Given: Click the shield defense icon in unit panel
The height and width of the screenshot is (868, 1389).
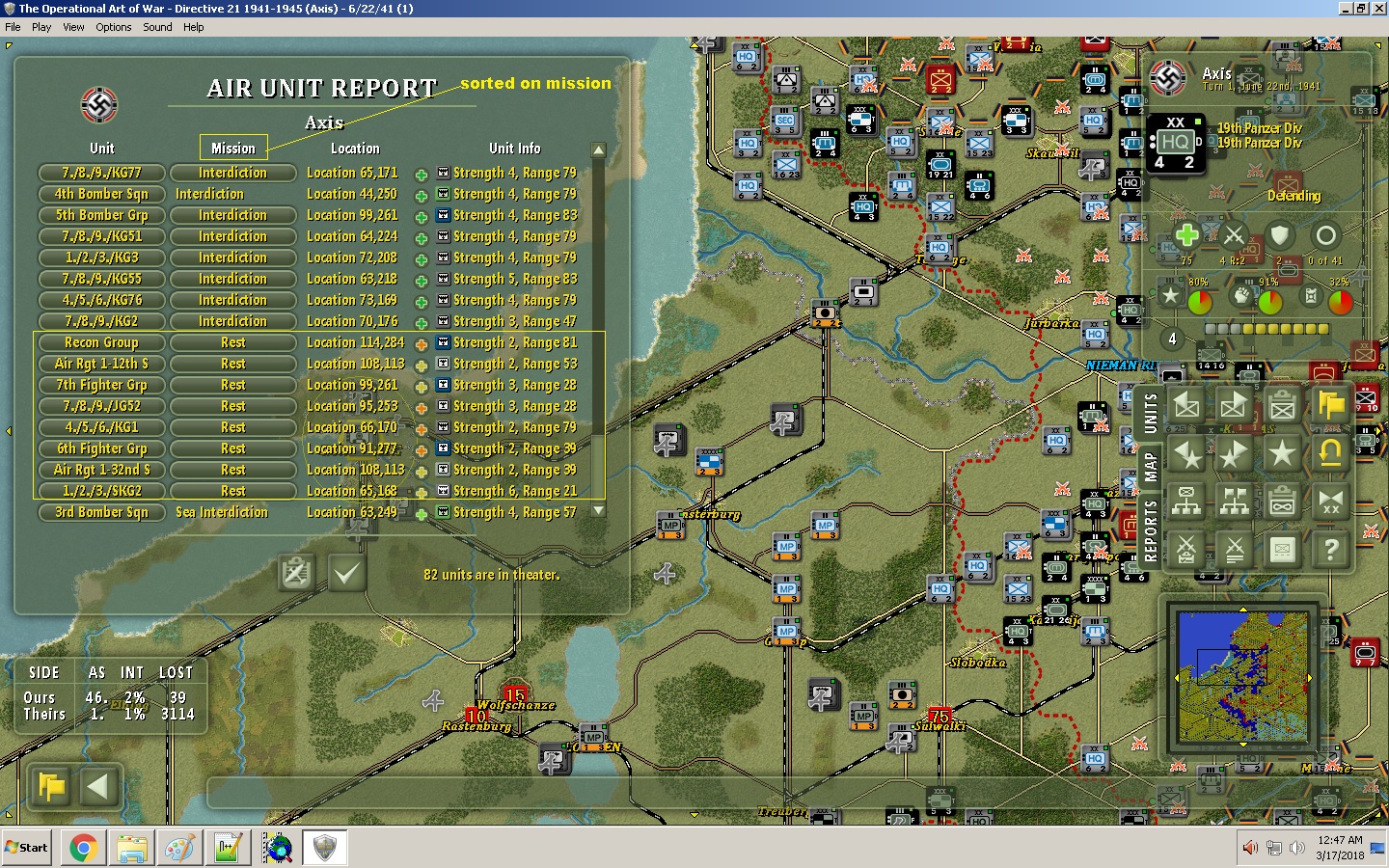Looking at the screenshot, I should 1280,234.
